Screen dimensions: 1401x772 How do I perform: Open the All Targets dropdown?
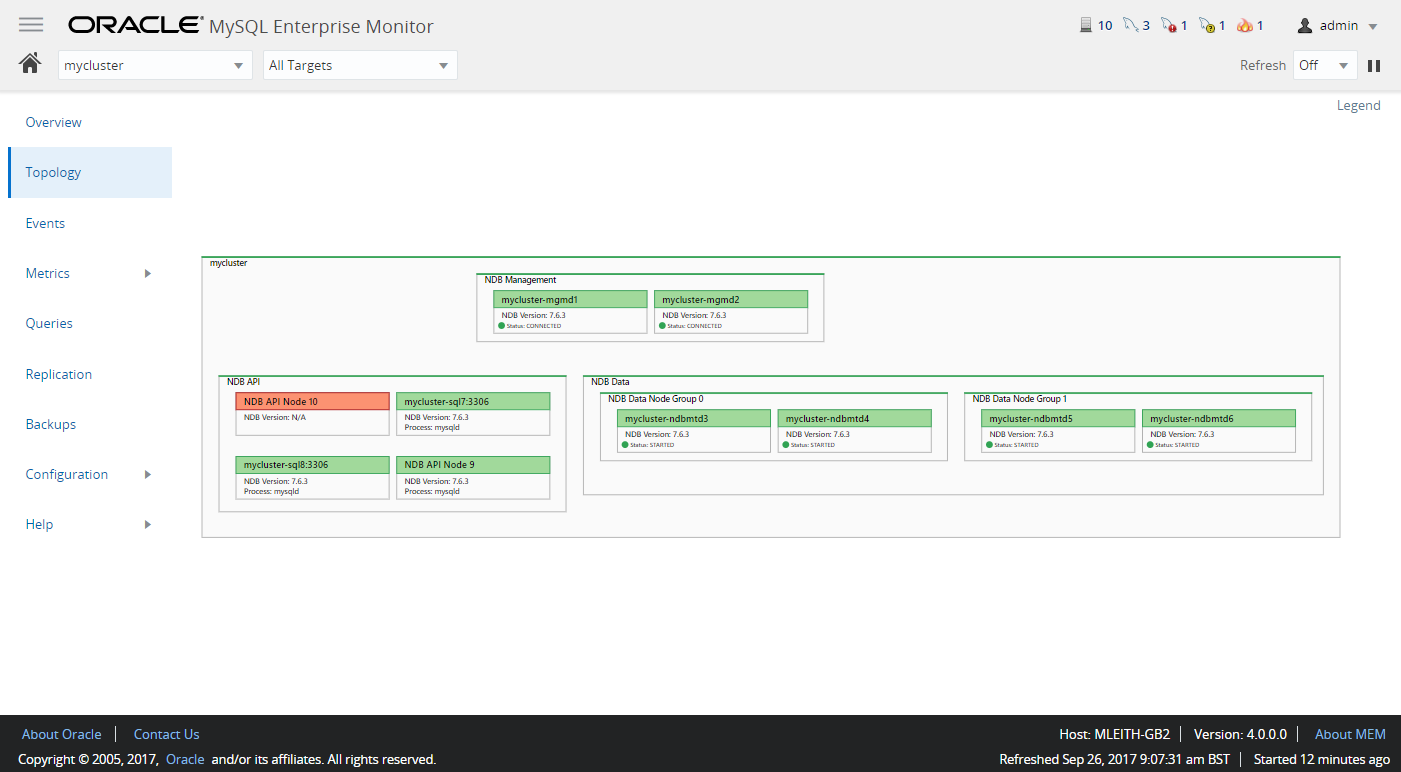(360, 65)
